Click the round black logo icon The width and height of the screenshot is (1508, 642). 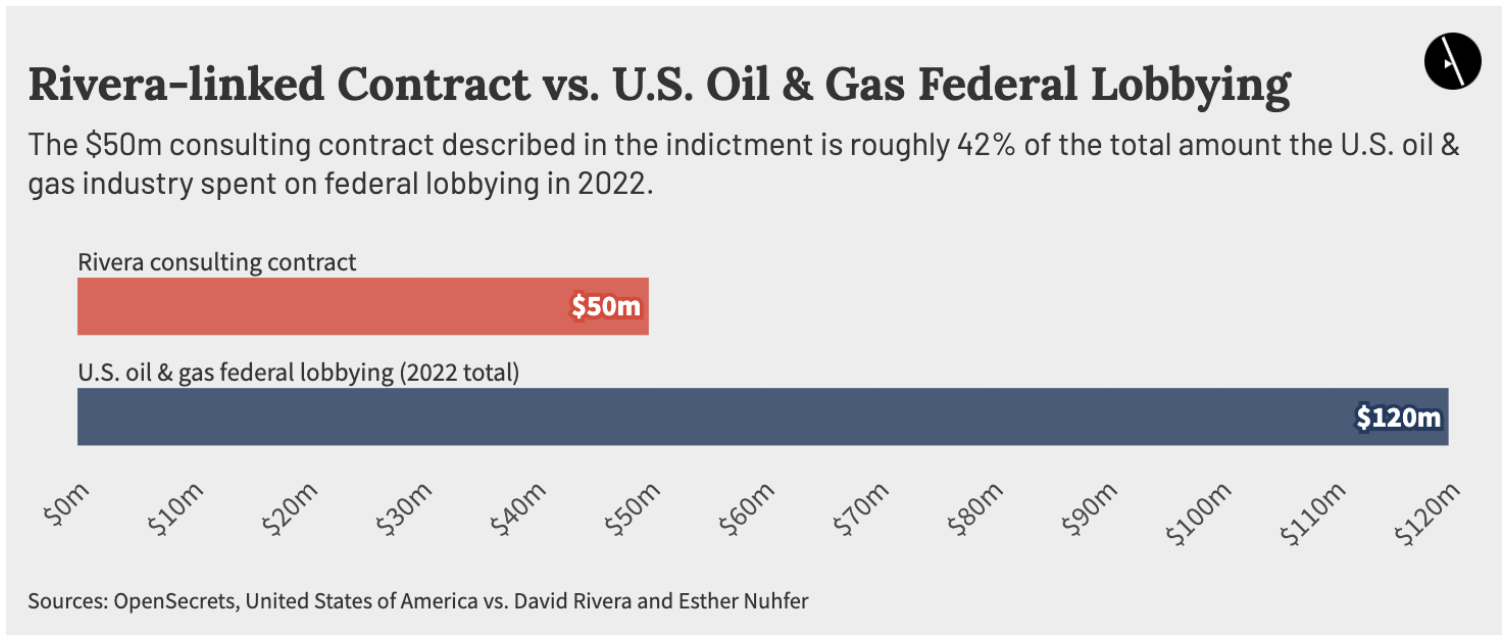[x=1452, y=60]
